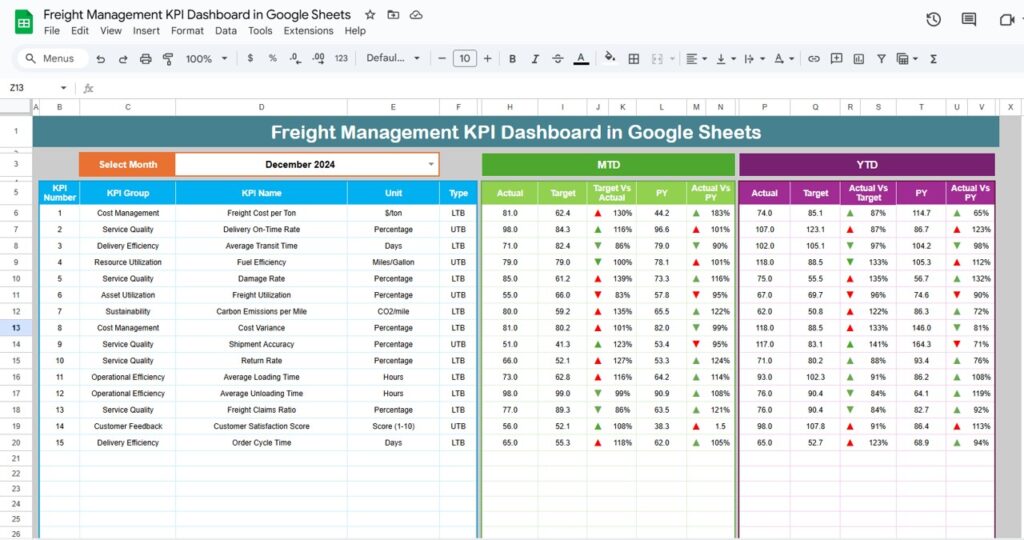Go to the Google Sheets home icon
This screenshot has height=540, width=1024.
click(x=24, y=22)
